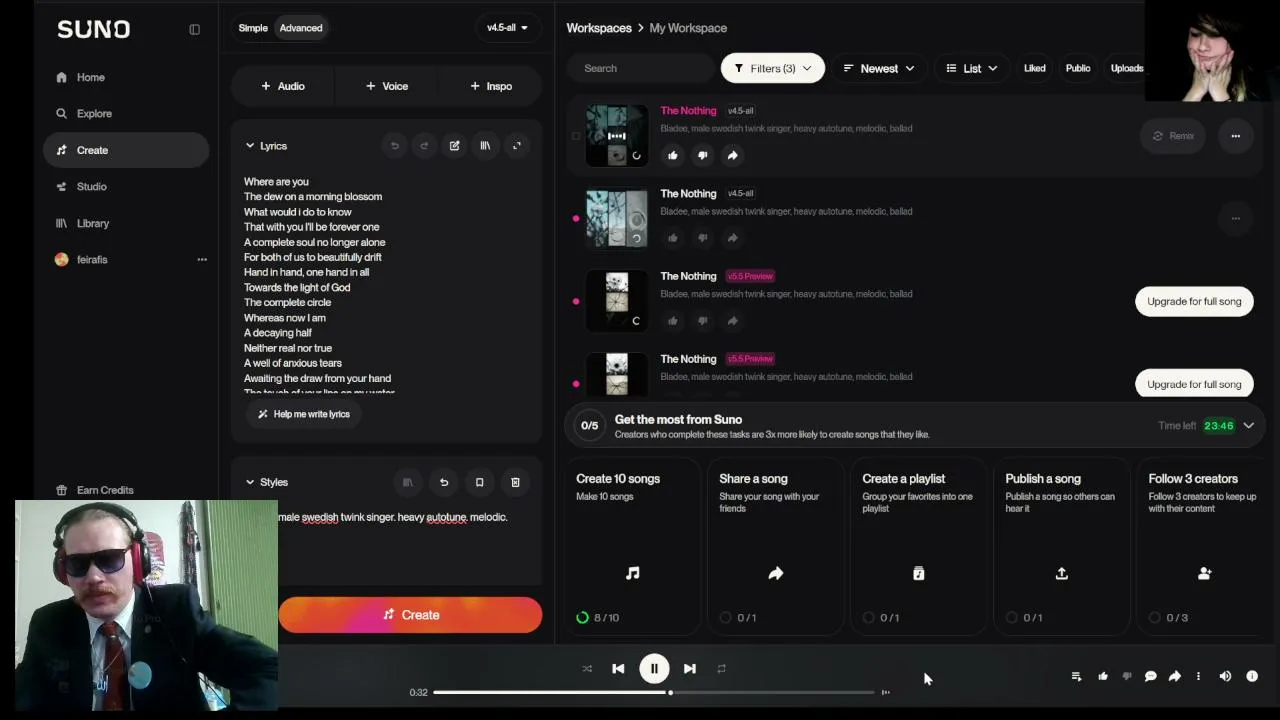Open the Newest sort dropdown
Screen dimensions: 1280x720
coord(879,68)
